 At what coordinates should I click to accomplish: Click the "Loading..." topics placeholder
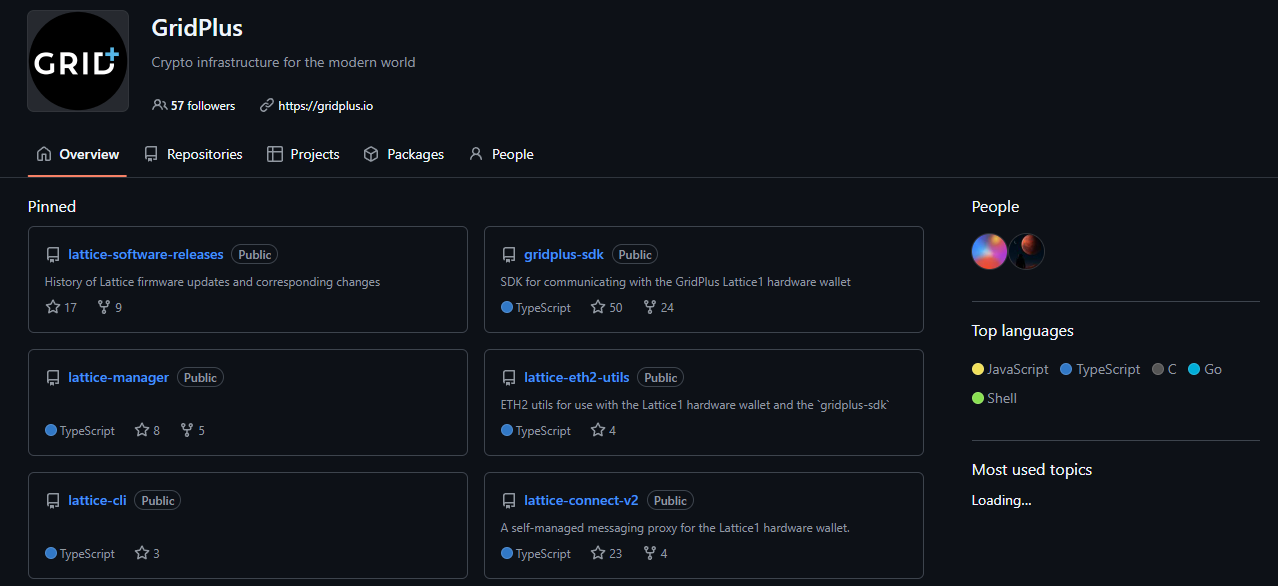1002,500
